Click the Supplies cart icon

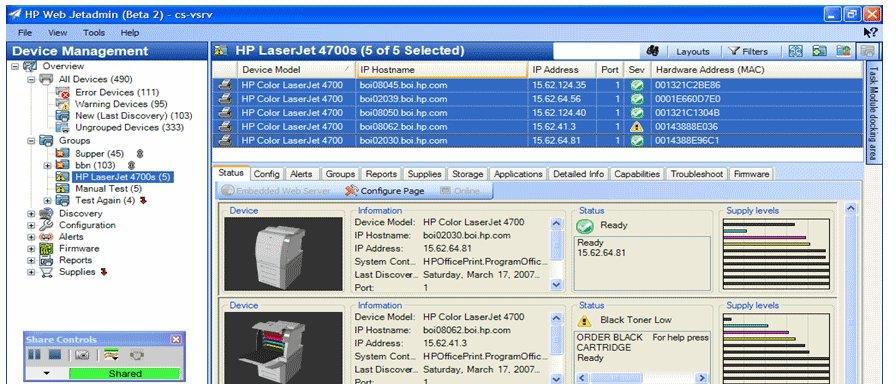(46, 272)
